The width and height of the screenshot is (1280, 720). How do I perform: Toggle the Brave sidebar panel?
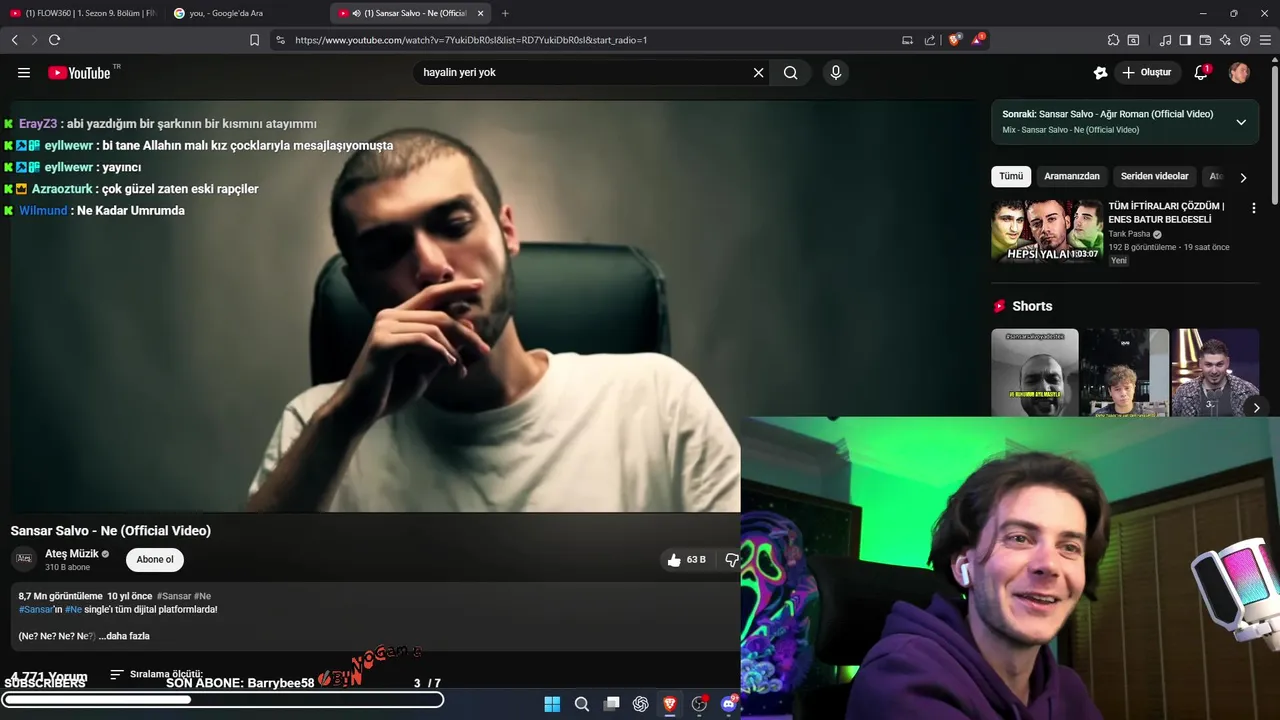(x=1185, y=40)
